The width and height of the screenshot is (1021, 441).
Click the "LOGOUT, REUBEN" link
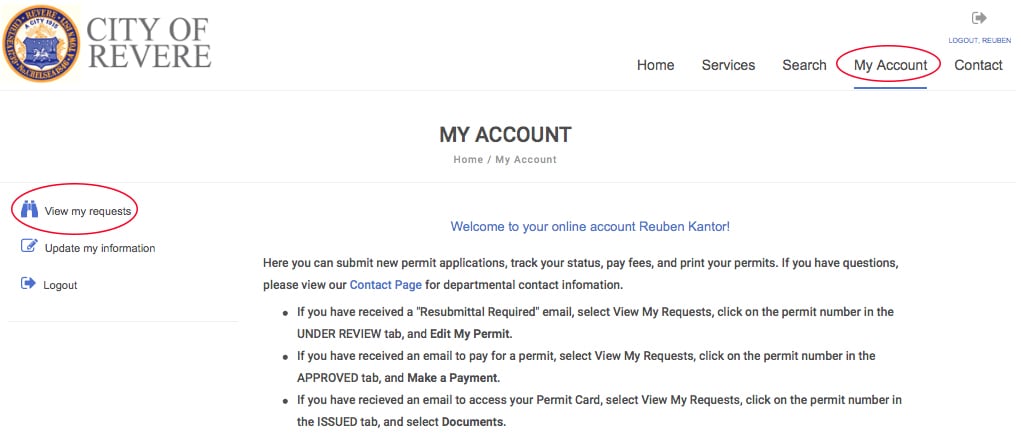(x=979, y=40)
